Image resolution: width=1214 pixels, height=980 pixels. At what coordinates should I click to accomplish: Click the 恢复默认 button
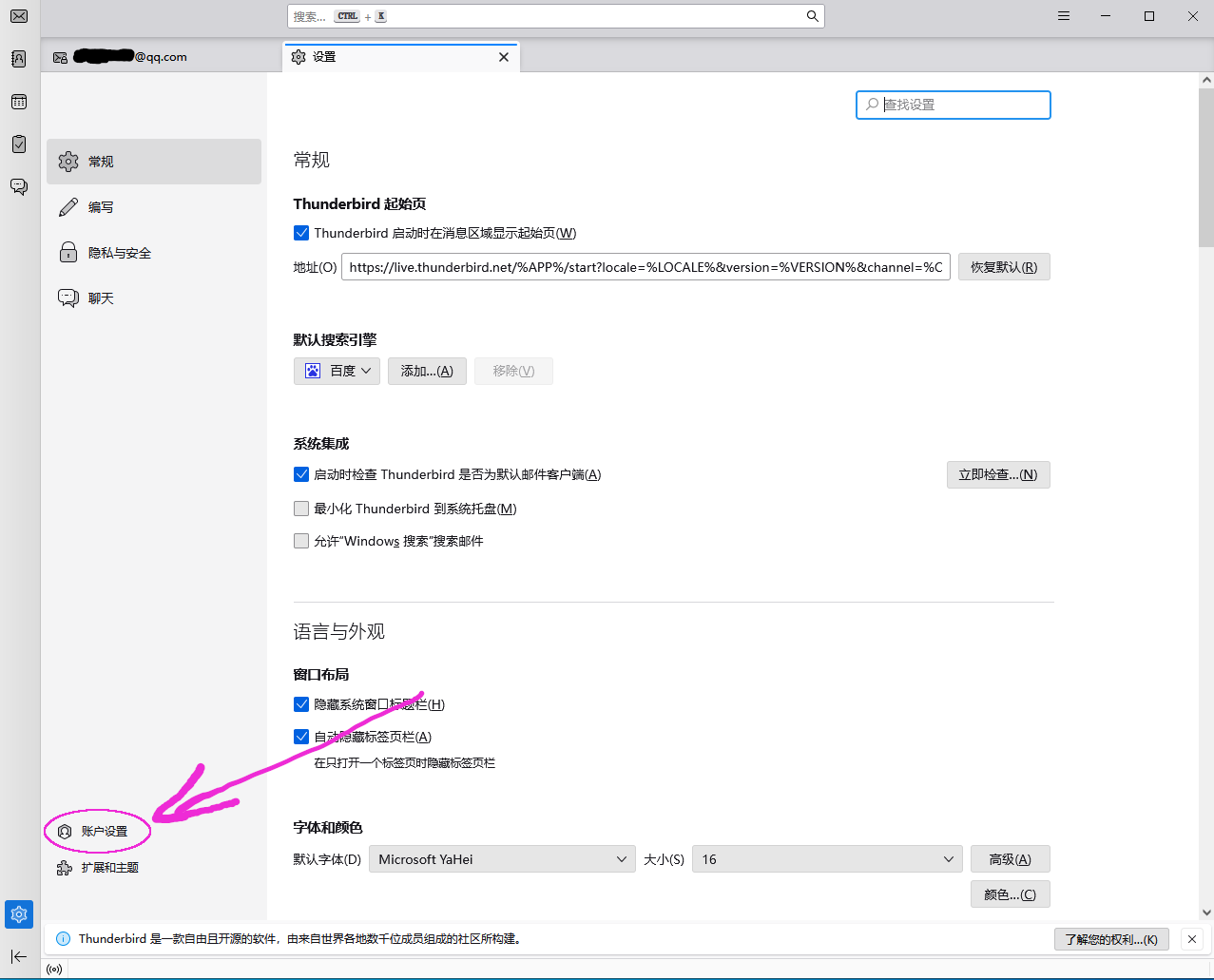(1003, 267)
